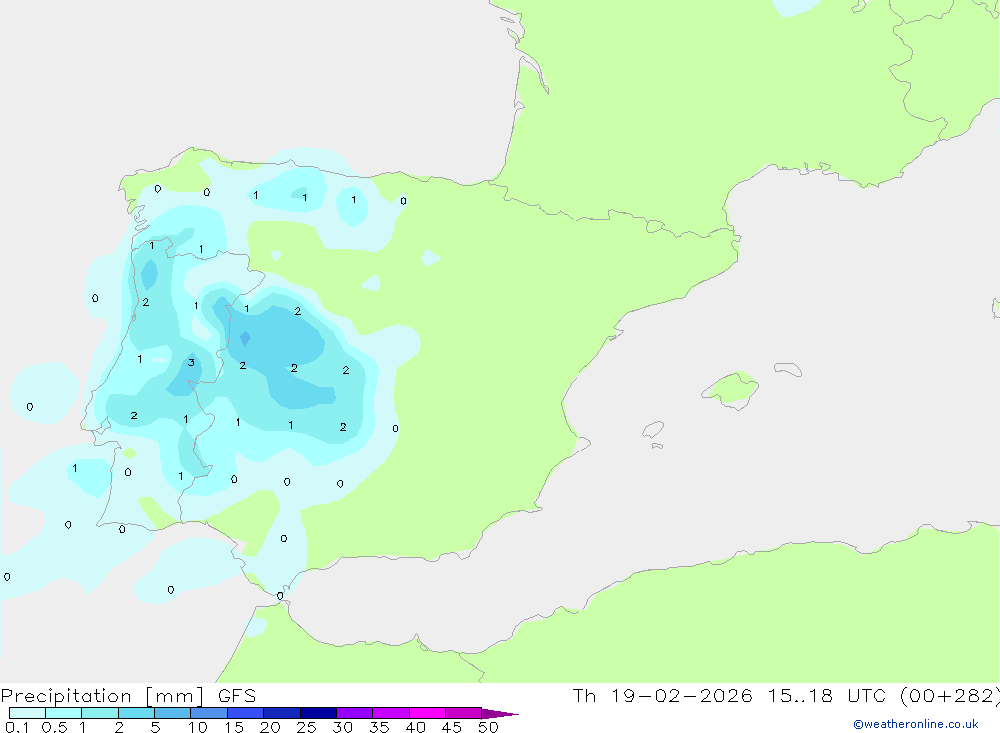Pick the 40 mm magenta legend swatch
Screen dimensions: 1000x733
tap(427, 713)
